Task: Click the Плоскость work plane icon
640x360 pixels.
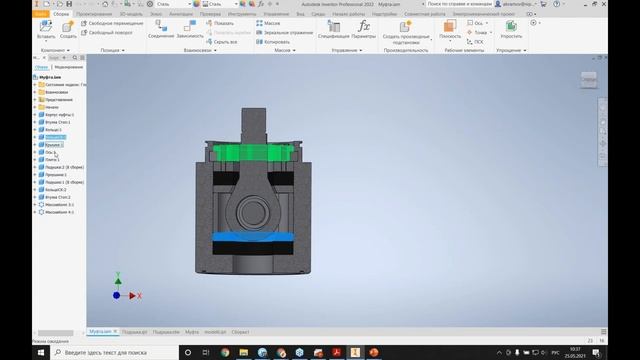Action: [x=449, y=26]
